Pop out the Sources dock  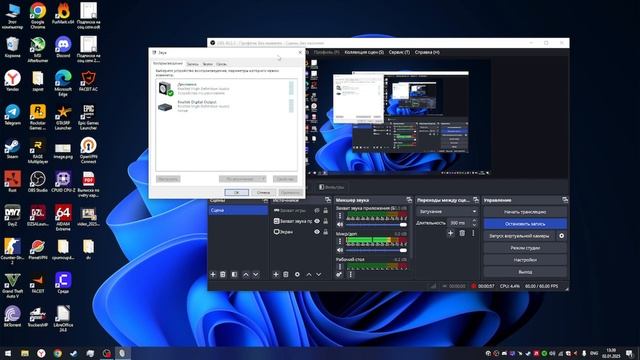tap(328, 200)
